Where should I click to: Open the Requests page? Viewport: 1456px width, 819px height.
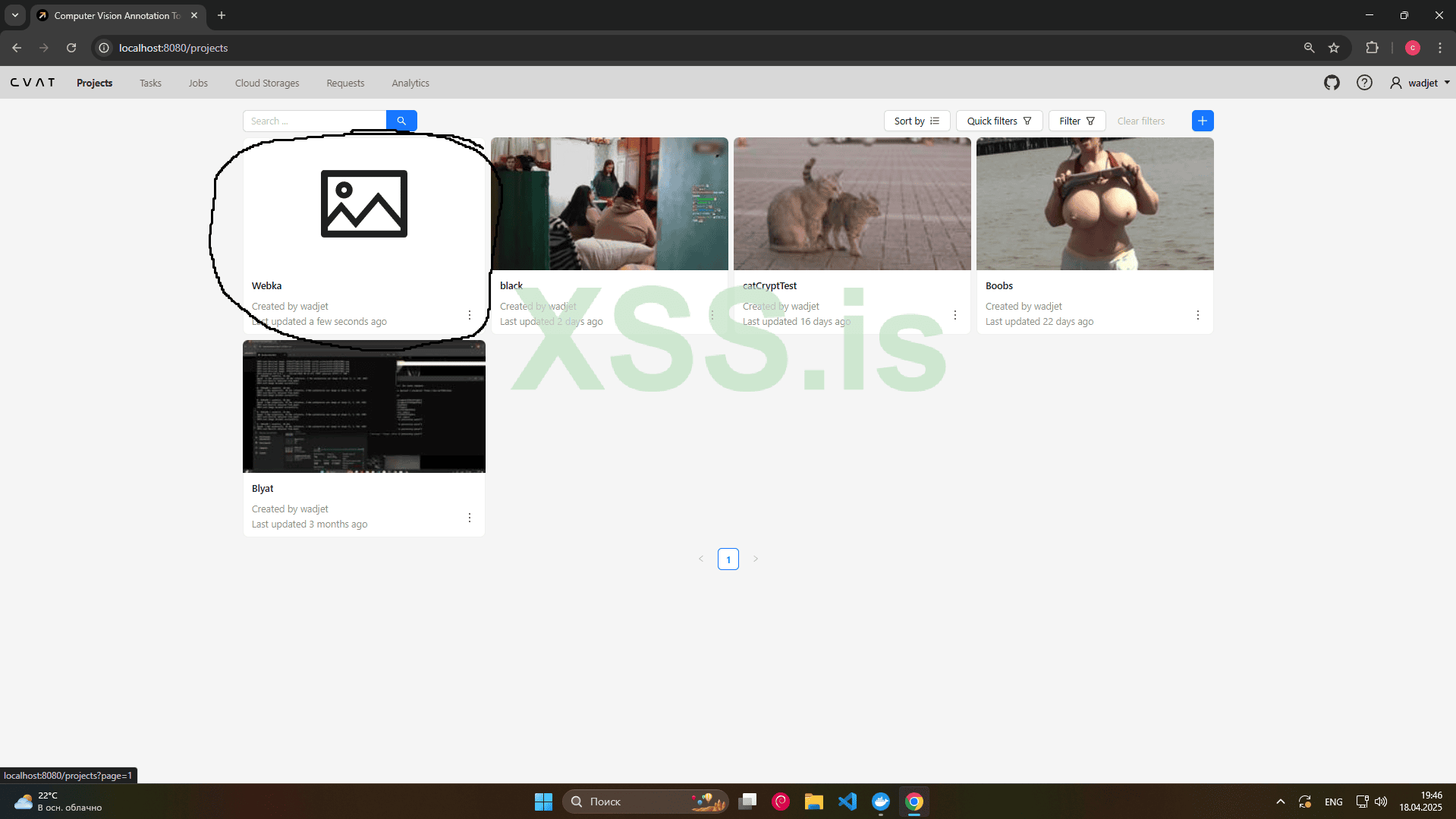(x=345, y=83)
